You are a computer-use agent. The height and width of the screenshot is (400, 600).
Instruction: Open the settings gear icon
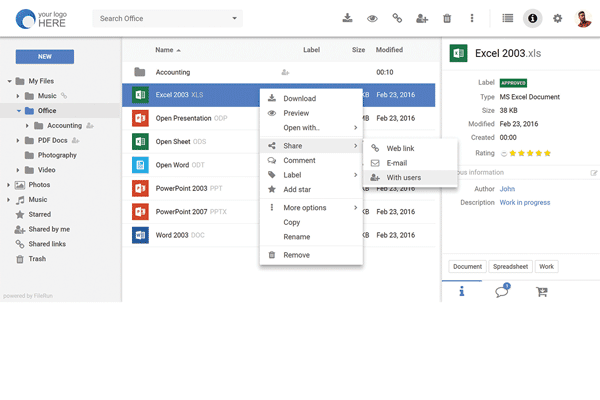coord(558,18)
